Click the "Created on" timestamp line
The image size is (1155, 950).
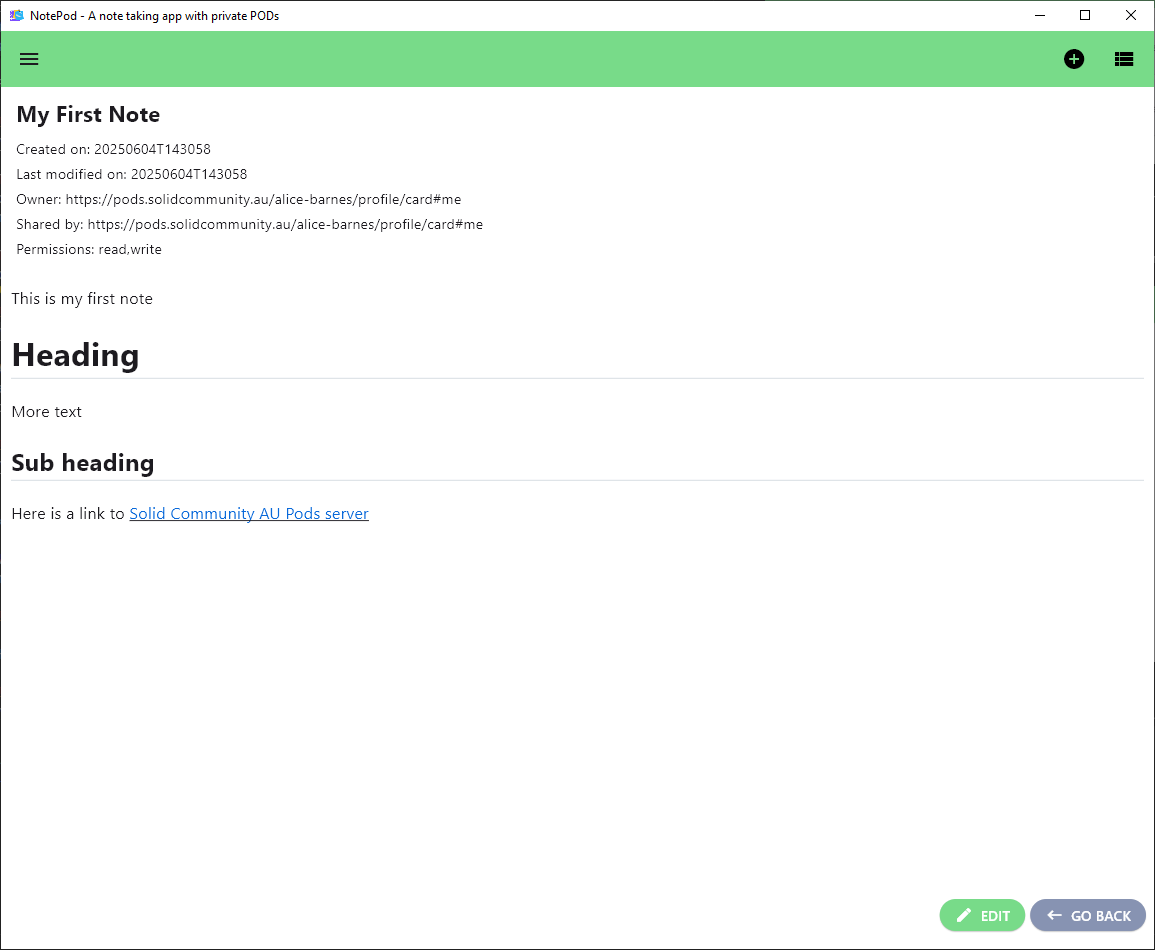pyautogui.click(x=113, y=150)
